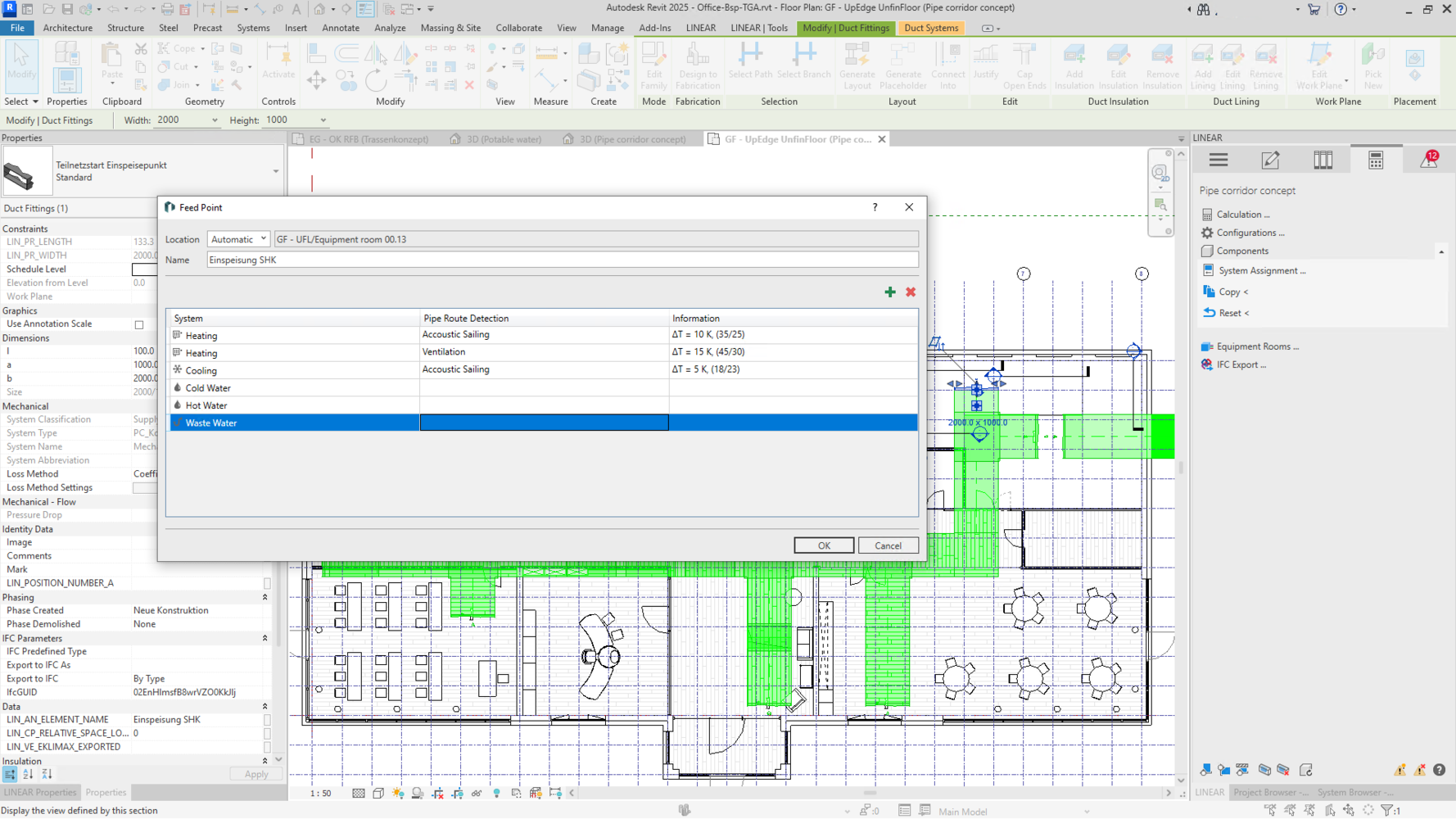Click the red X remove system icon

tap(911, 292)
